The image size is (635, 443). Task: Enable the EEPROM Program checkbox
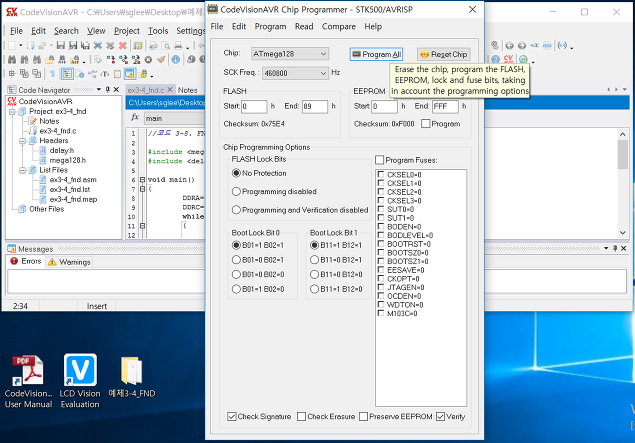(425, 124)
